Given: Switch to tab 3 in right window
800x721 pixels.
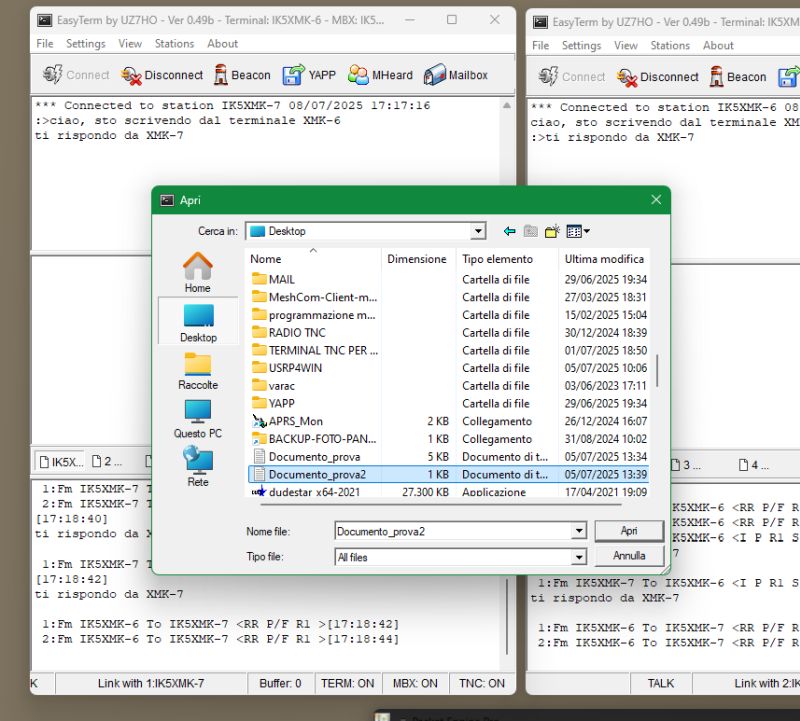Looking at the screenshot, I should pos(686,465).
